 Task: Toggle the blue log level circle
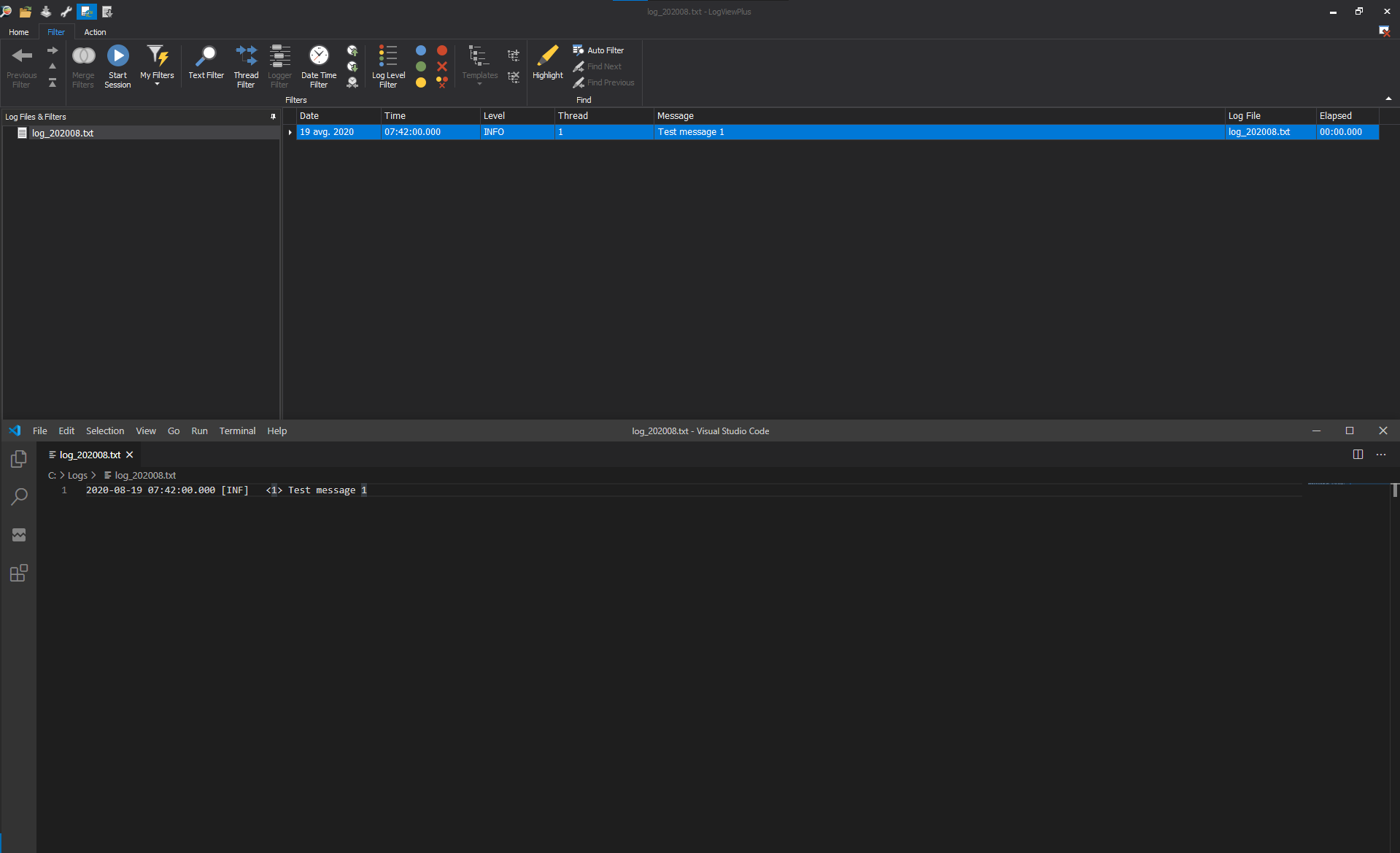coord(421,50)
